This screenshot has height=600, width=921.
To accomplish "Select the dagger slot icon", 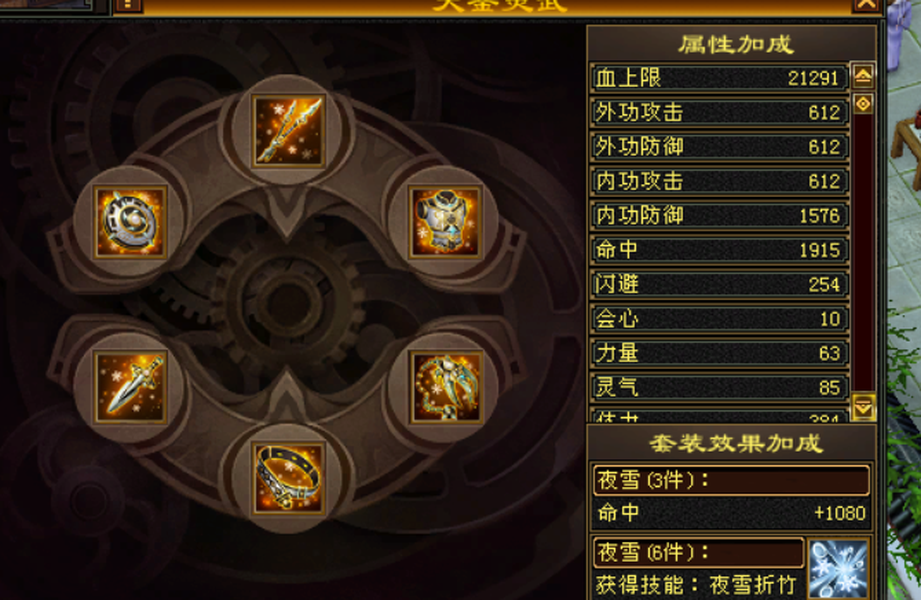I will 130,387.
